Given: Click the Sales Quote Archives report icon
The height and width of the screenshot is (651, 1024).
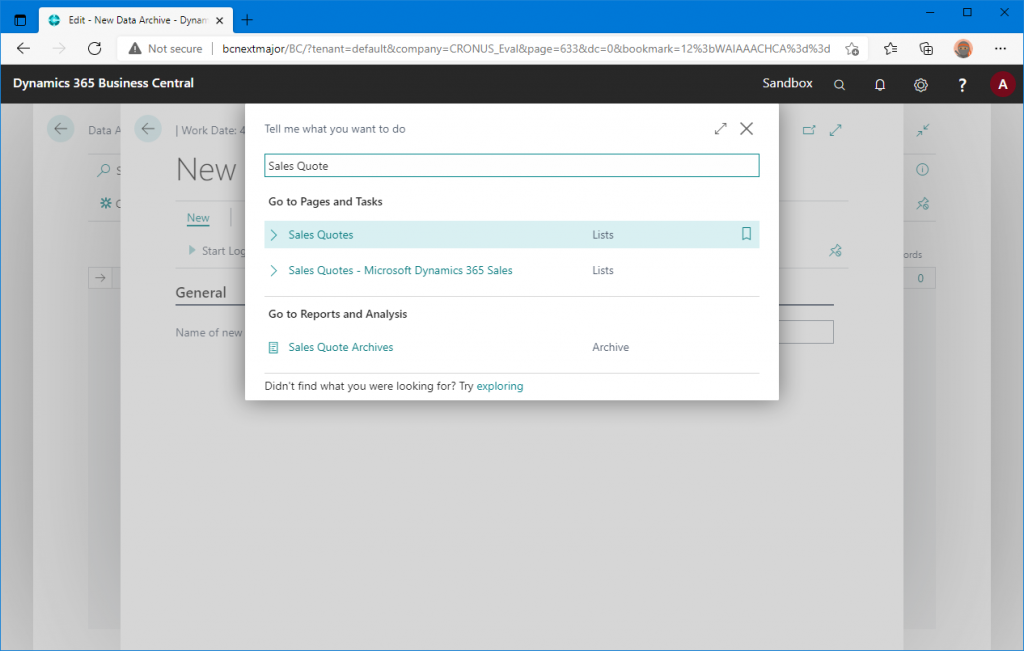Looking at the screenshot, I should click(274, 348).
